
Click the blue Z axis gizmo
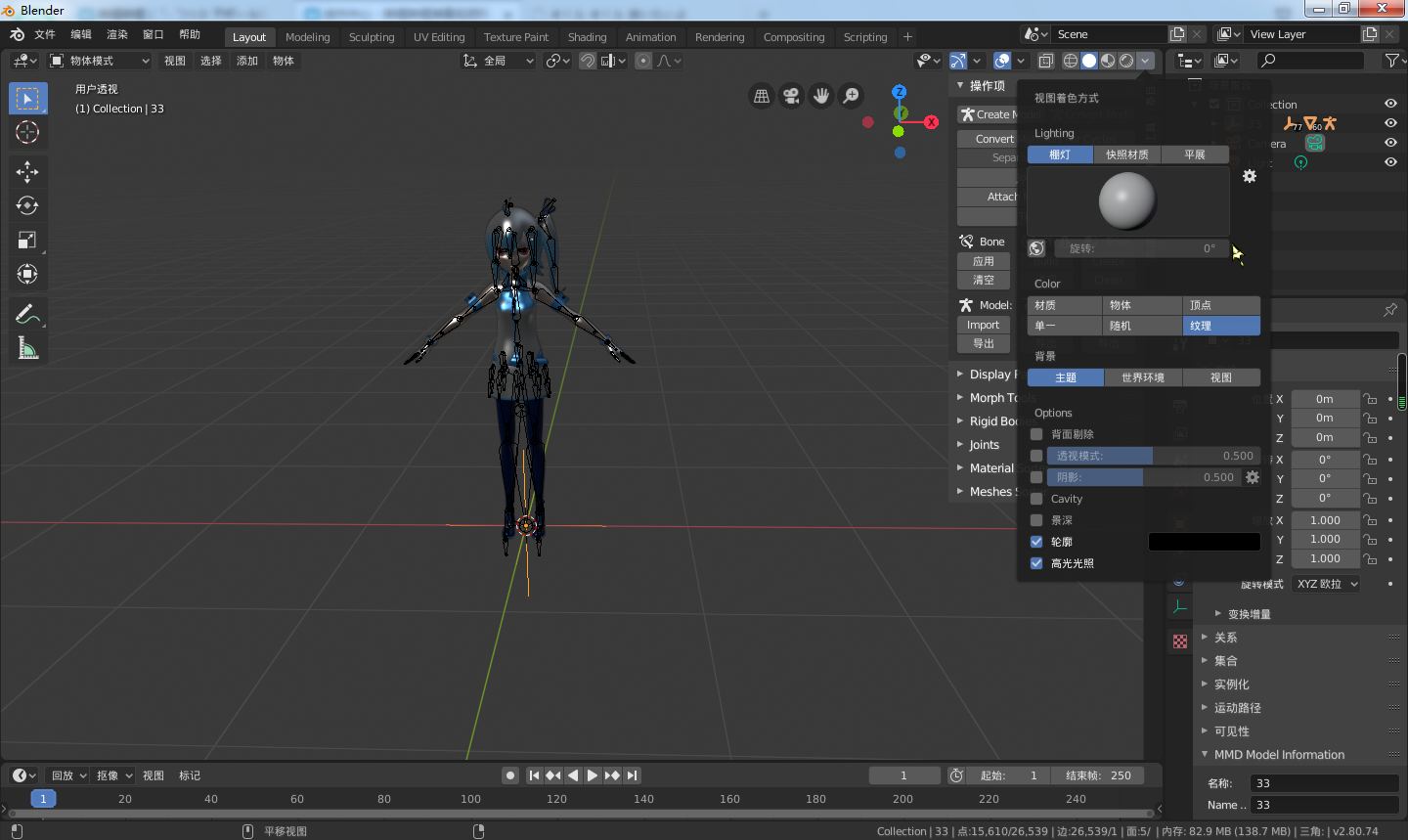900,92
